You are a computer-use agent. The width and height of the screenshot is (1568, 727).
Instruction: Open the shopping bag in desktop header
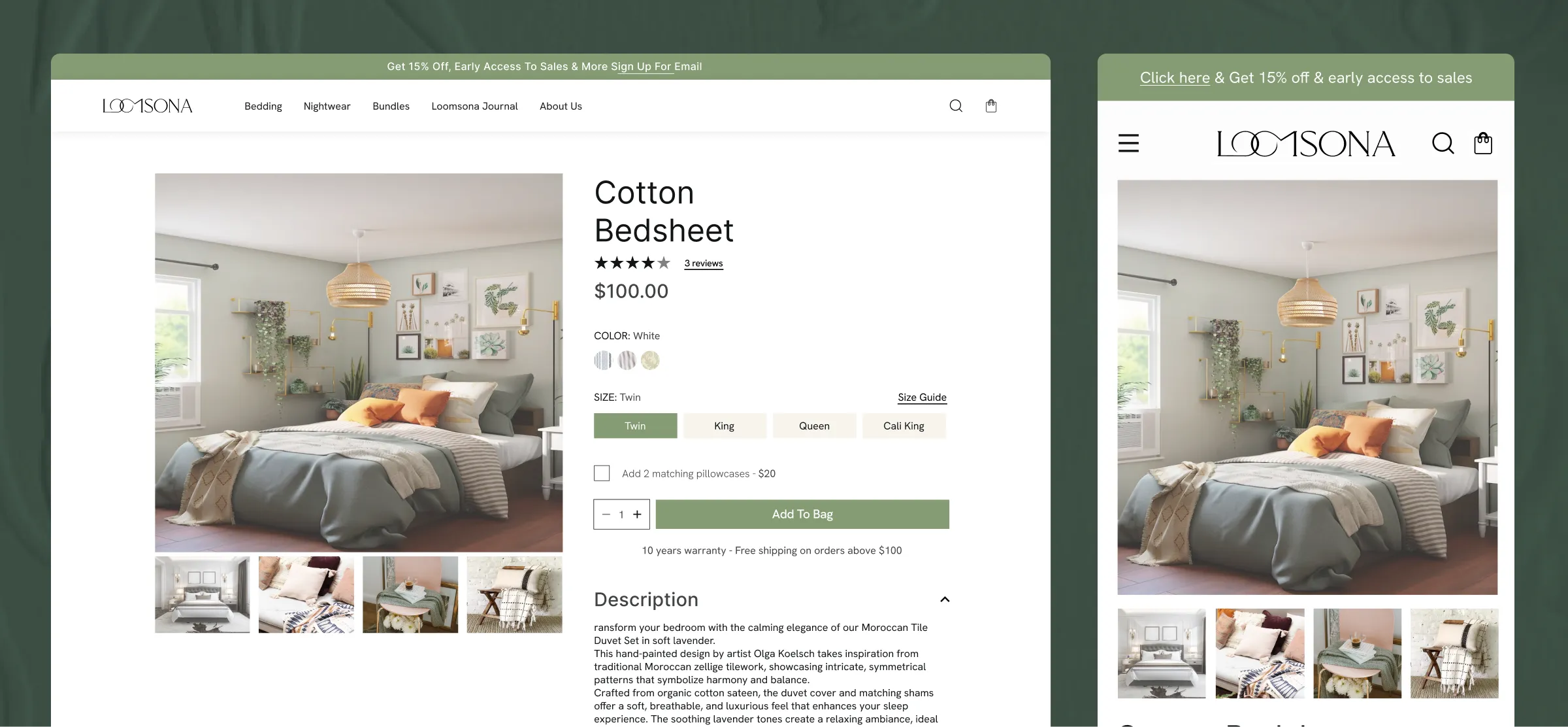click(x=991, y=106)
